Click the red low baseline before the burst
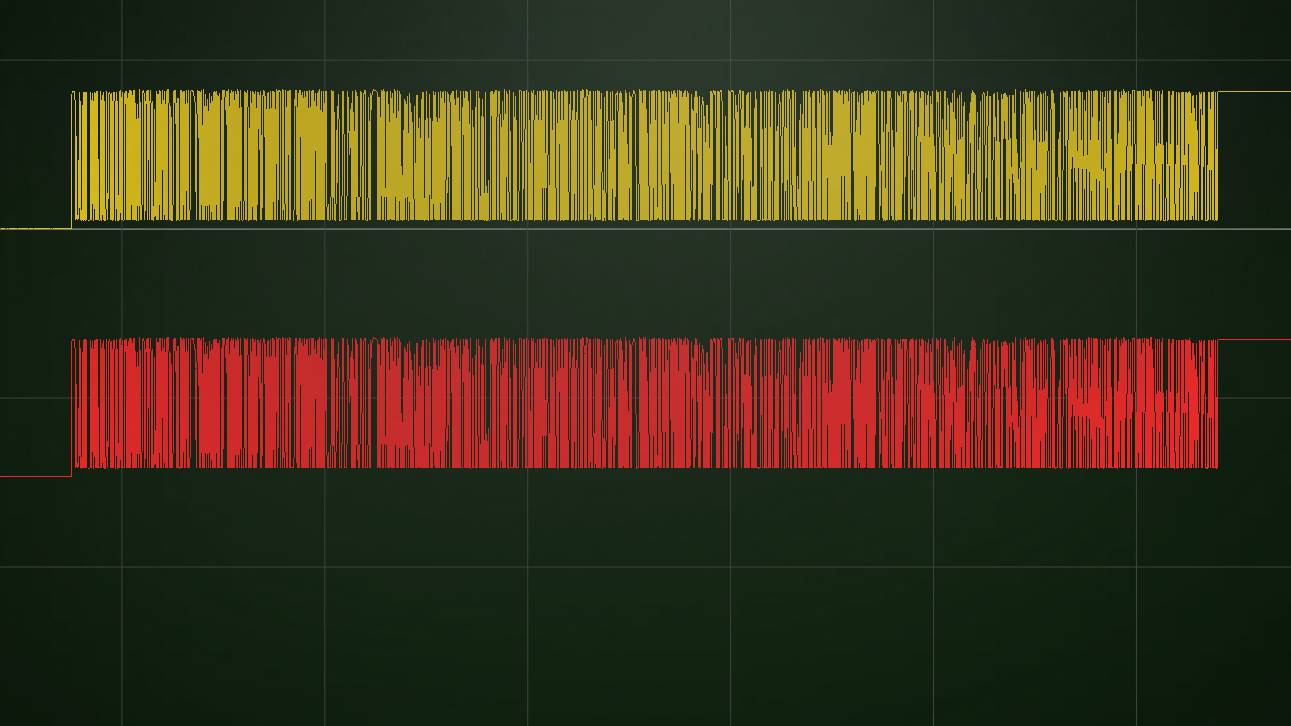 [x=35, y=476]
